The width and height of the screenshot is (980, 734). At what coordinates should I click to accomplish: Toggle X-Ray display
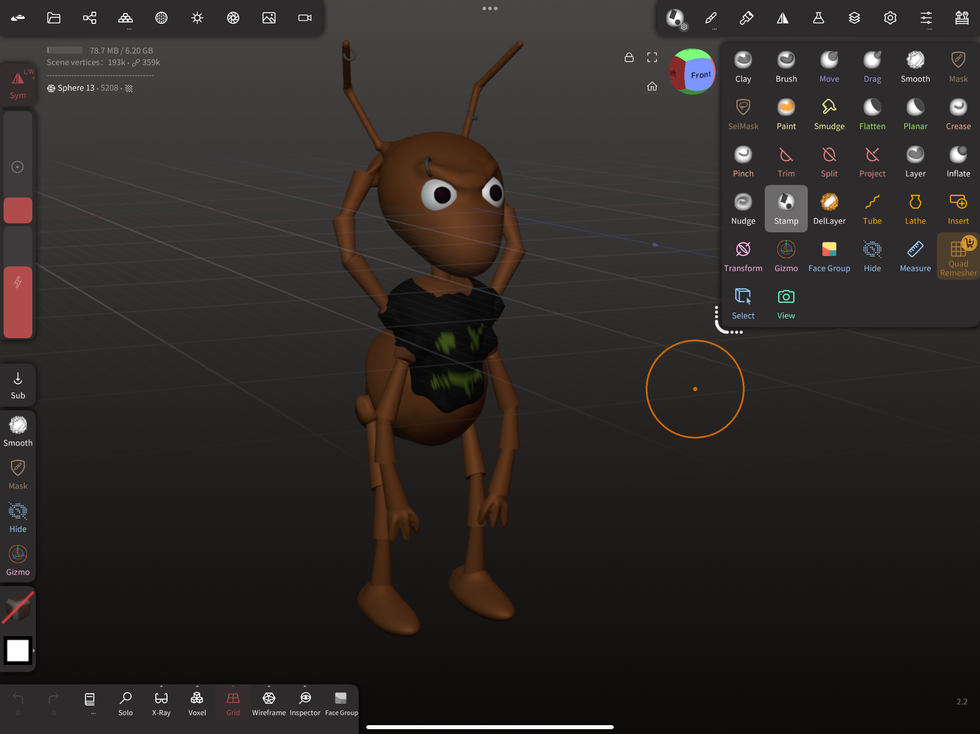pyautogui.click(x=161, y=703)
